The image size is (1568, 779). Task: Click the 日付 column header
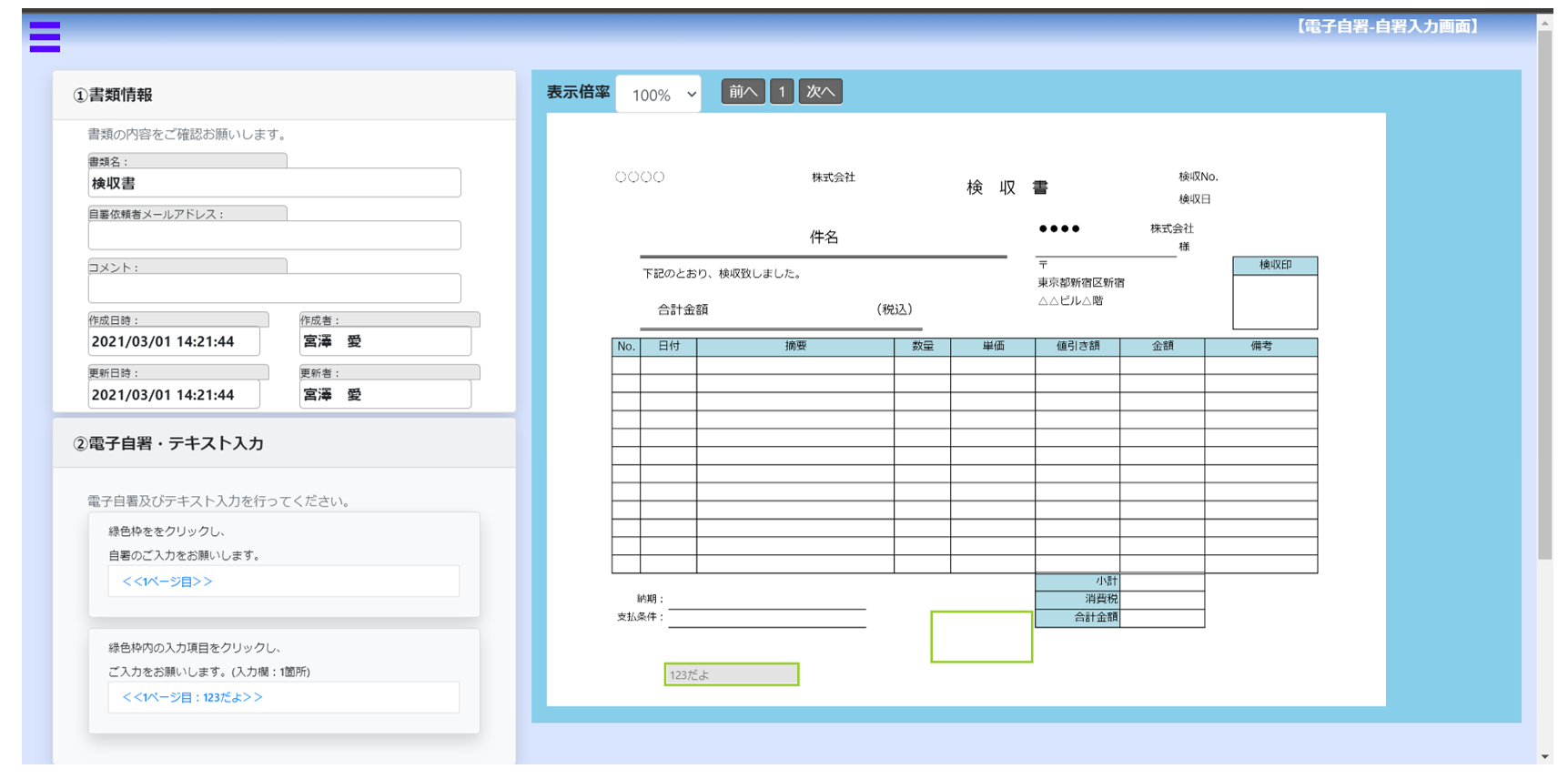point(669,347)
